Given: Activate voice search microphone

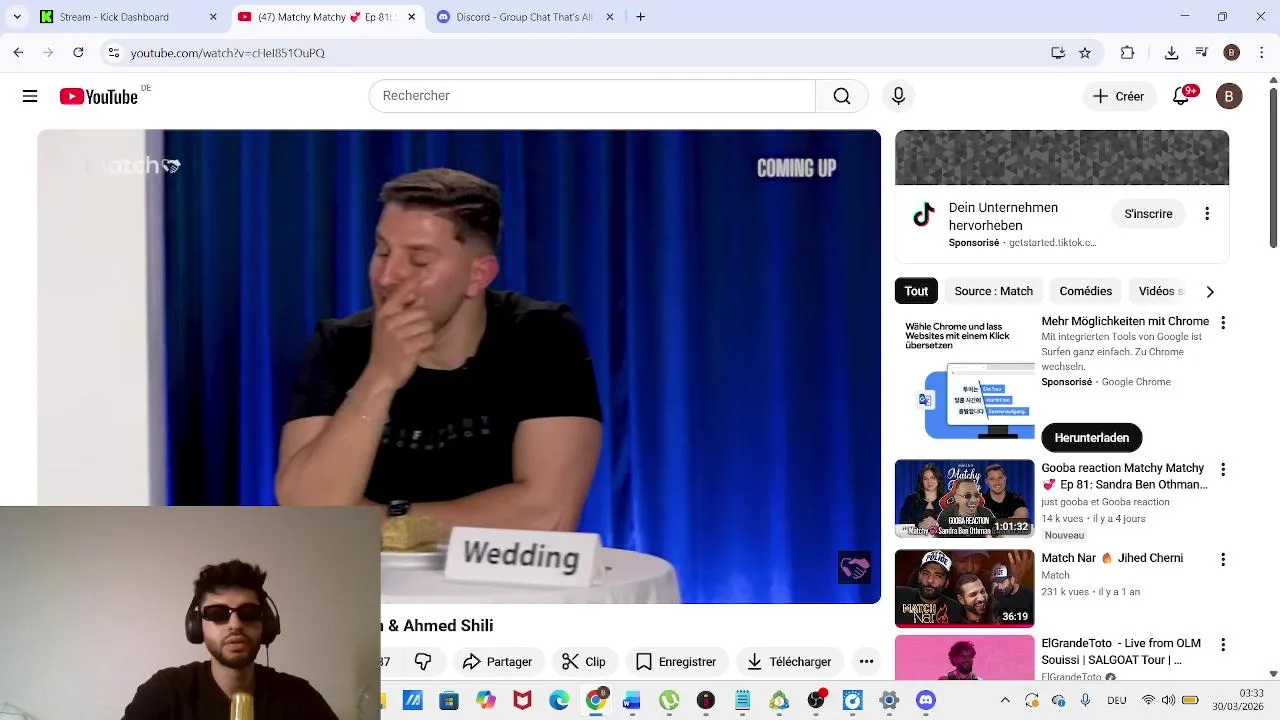Looking at the screenshot, I should click(898, 96).
